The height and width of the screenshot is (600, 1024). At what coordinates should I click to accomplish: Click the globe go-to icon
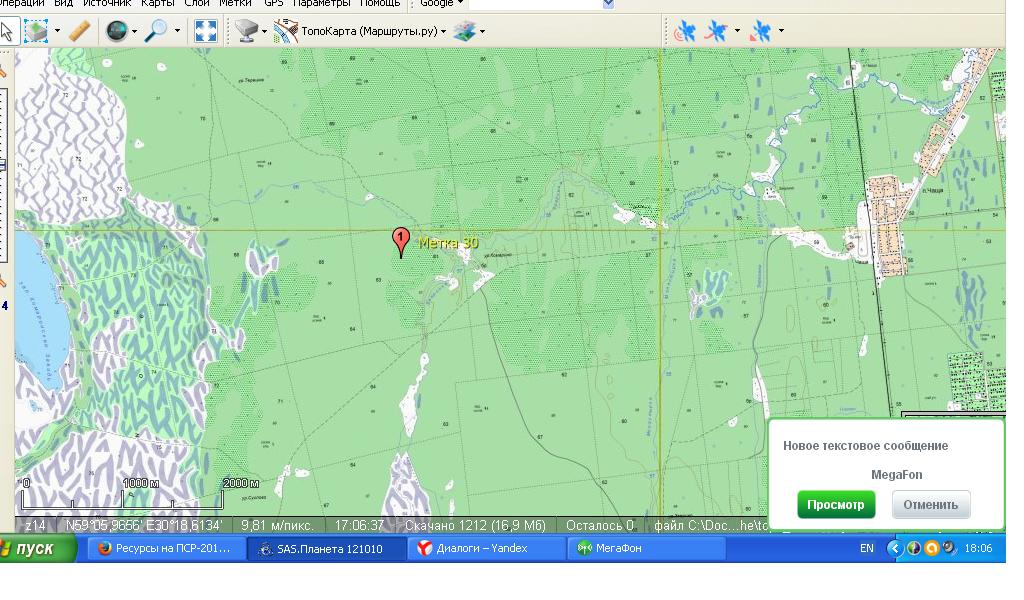(x=116, y=32)
